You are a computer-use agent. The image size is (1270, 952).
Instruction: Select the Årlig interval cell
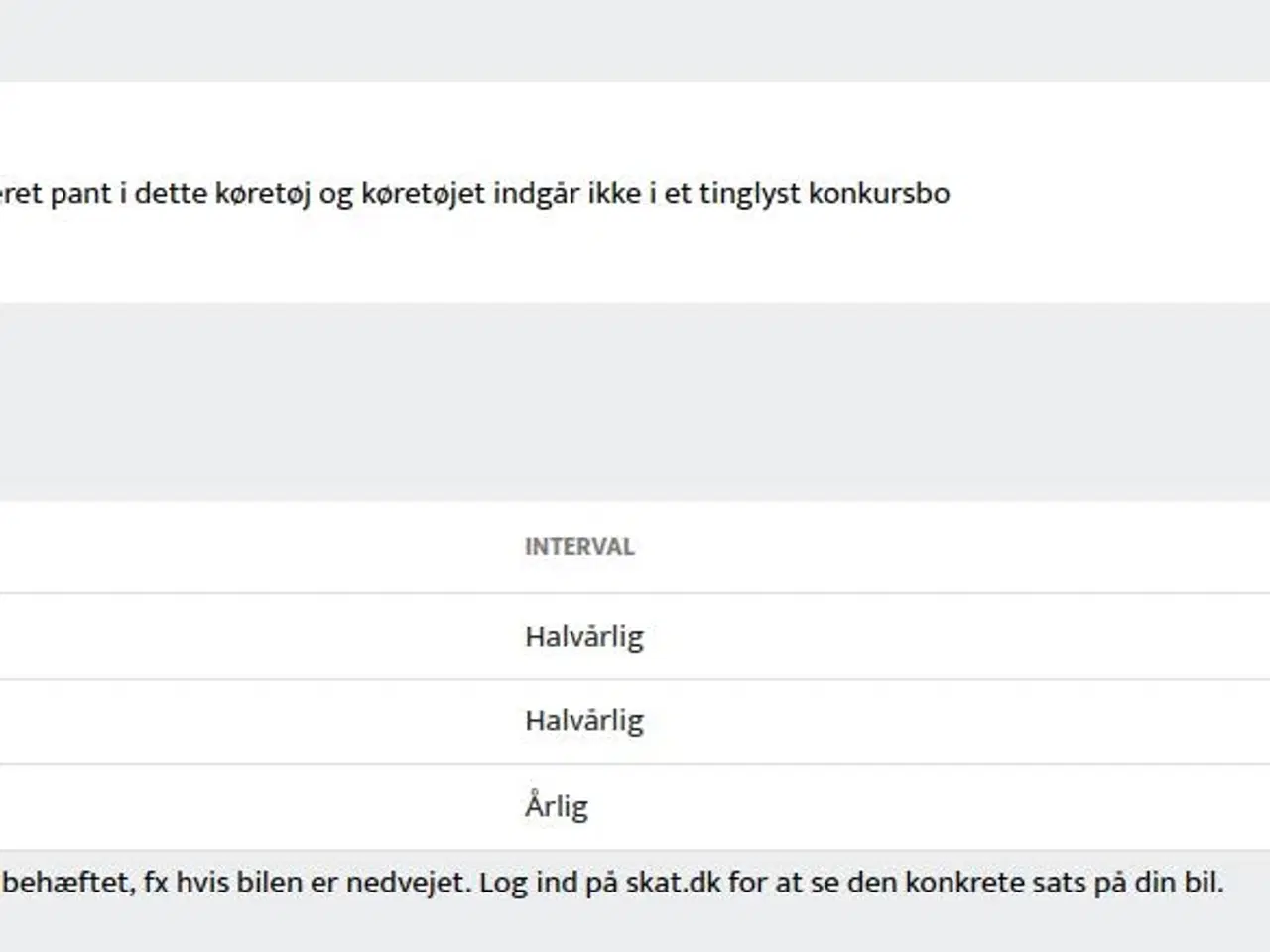point(557,805)
